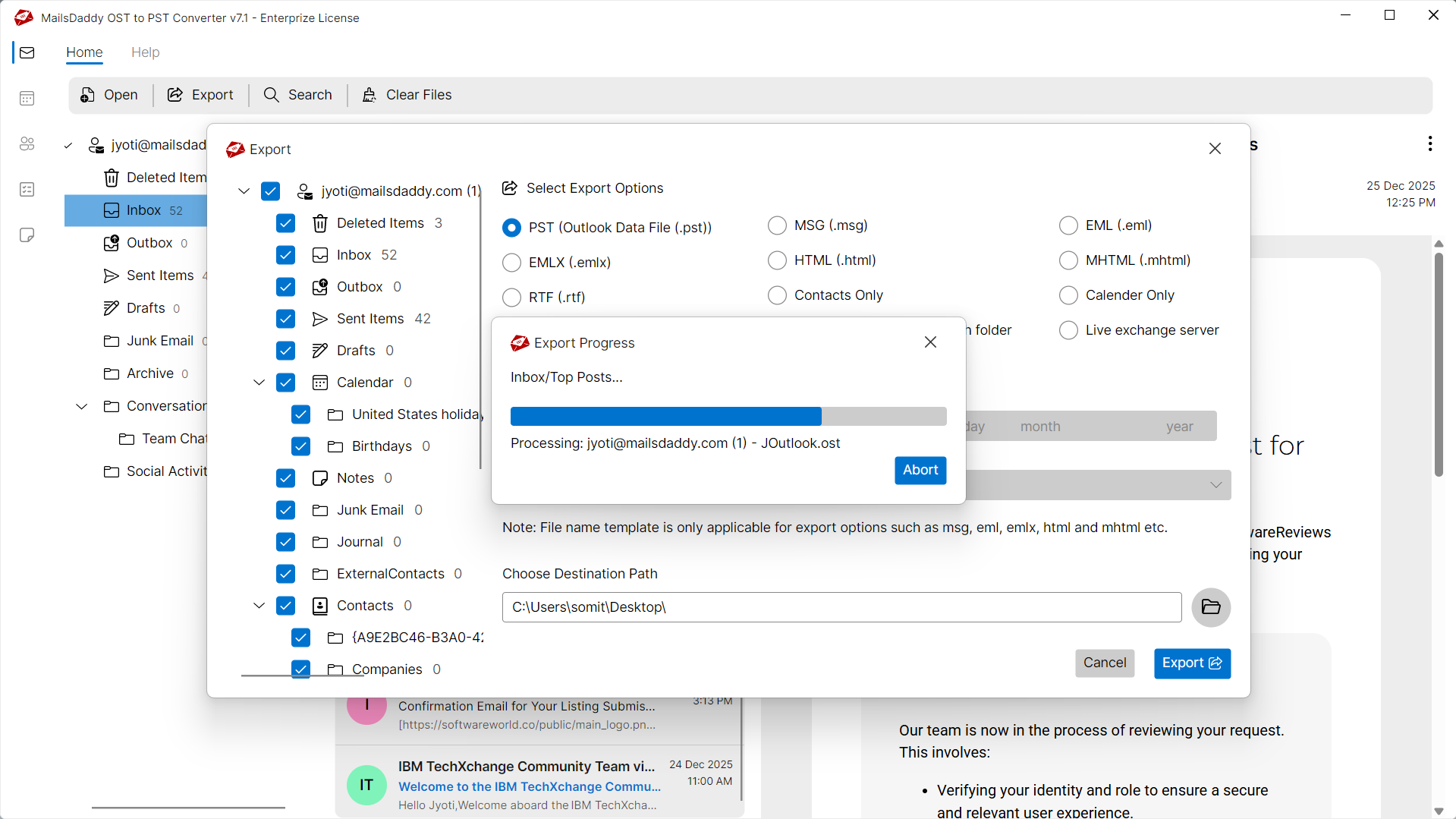The width and height of the screenshot is (1456, 819).
Task: Select the HTML (.html) export option
Action: 777,260
